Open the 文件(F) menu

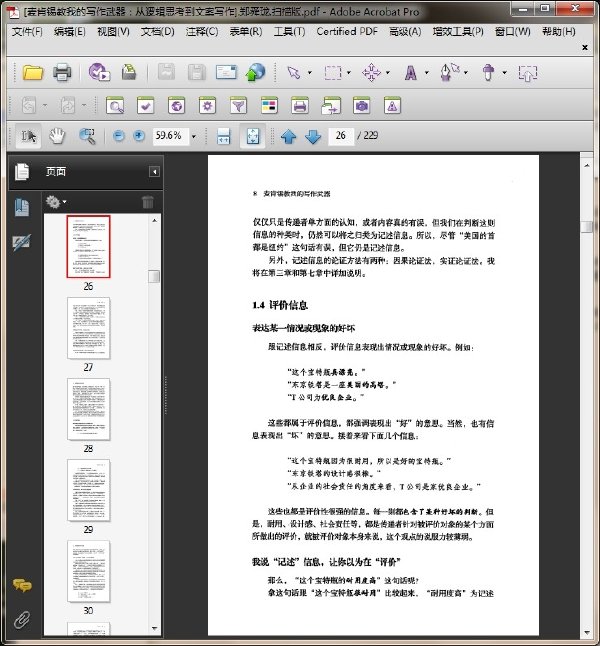(x=27, y=32)
